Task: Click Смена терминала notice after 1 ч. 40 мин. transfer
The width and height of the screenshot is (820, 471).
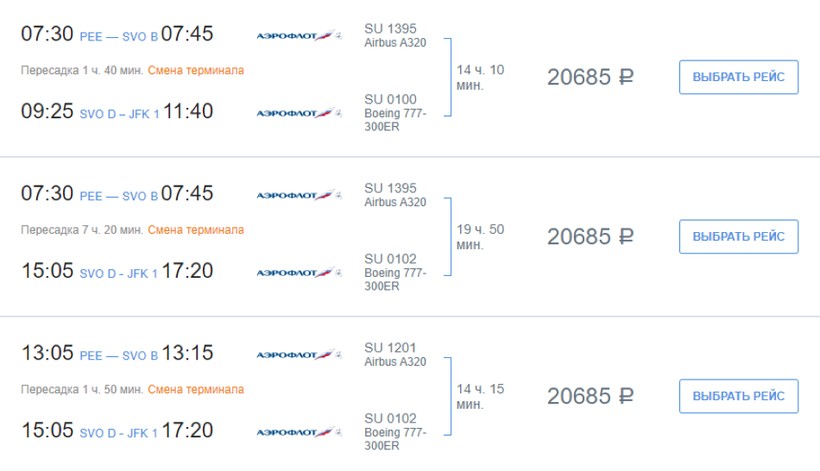Action: click(x=195, y=70)
